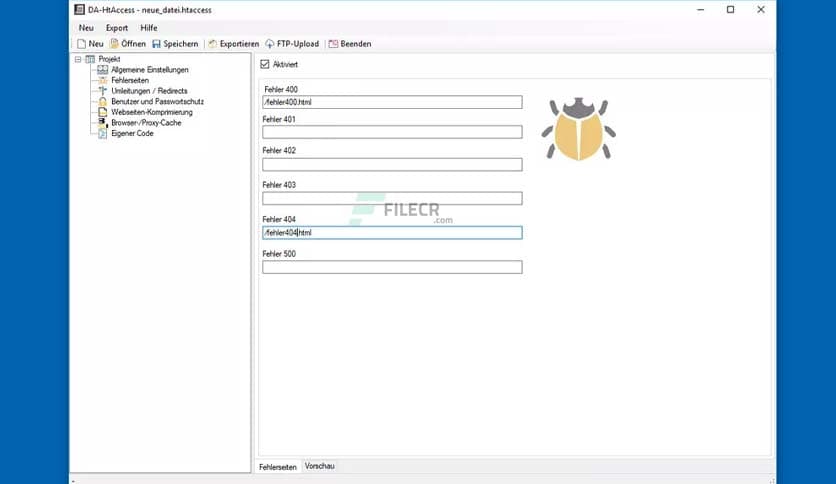Viewport: 836px width, 484px height.
Task: Open the Neu menu
Action: coord(86,28)
